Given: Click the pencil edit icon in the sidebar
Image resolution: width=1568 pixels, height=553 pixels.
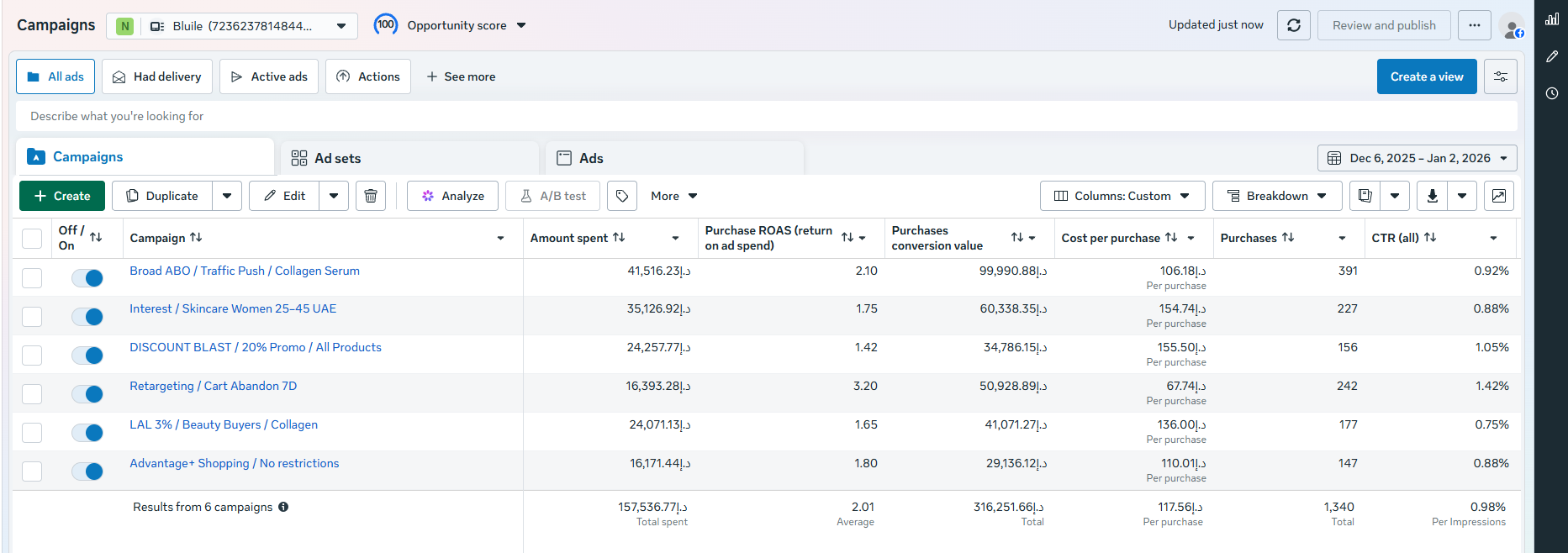Looking at the screenshot, I should click(x=1552, y=56).
